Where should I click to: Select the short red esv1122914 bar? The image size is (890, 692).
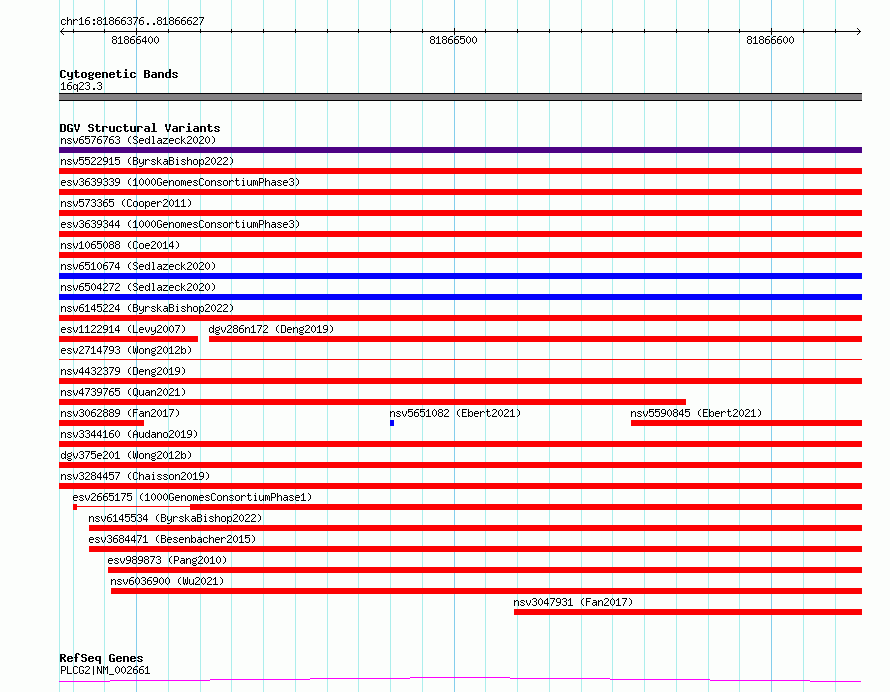pyautogui.click(x=128, y=339)
